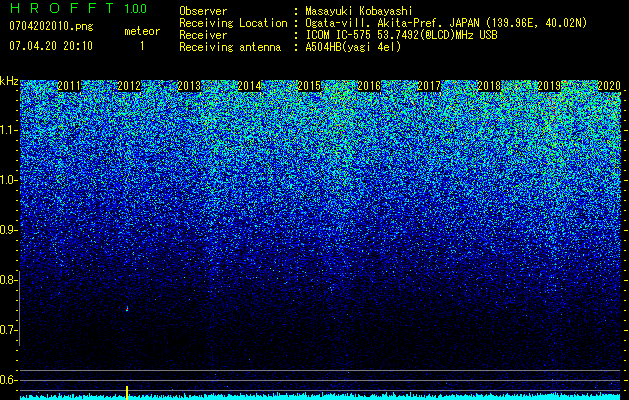Click the 0.6 kHz axis label
The height and width of the screenshot is (400, 629).
coord(8,380)
